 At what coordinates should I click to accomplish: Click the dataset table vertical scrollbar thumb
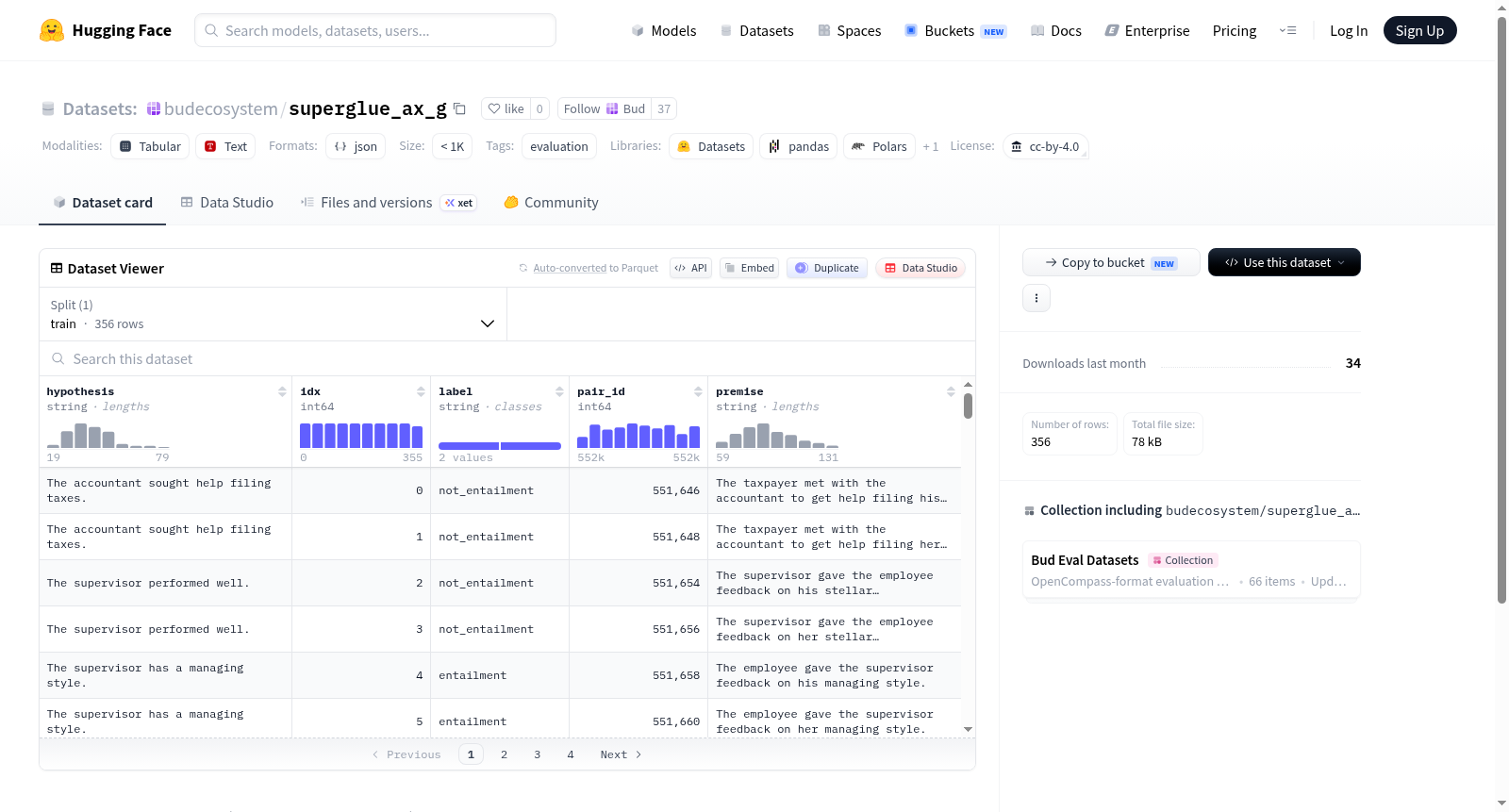tap(968, 406)
